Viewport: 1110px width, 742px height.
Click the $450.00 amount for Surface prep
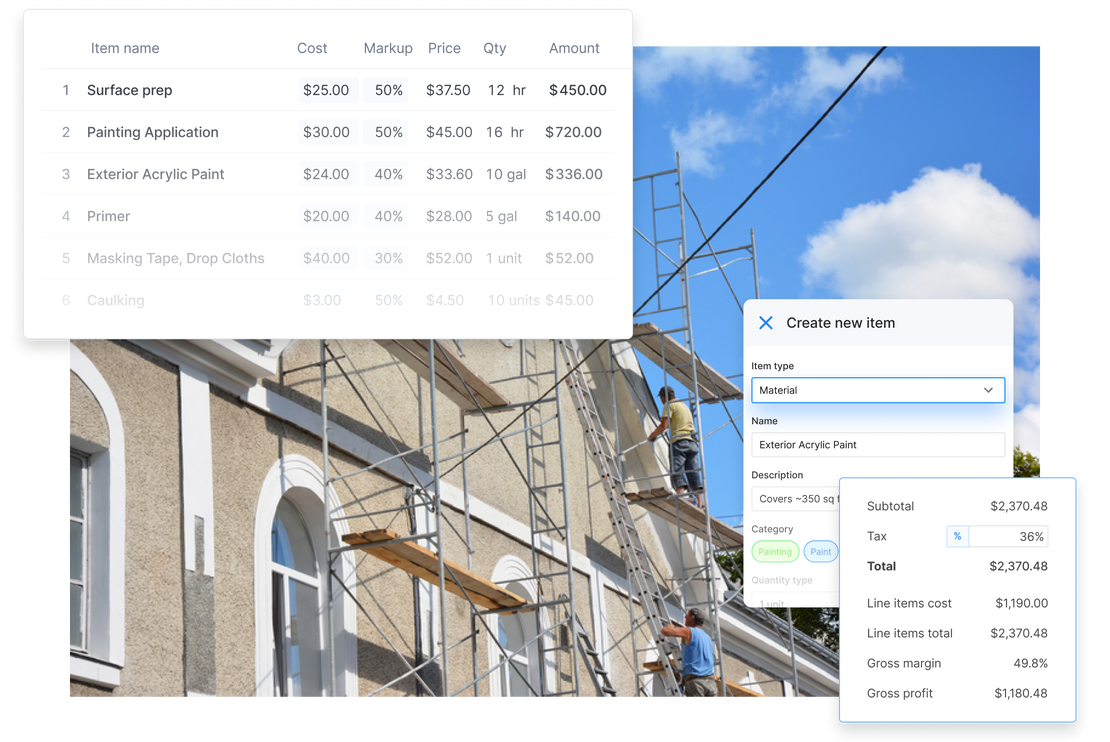578,90
